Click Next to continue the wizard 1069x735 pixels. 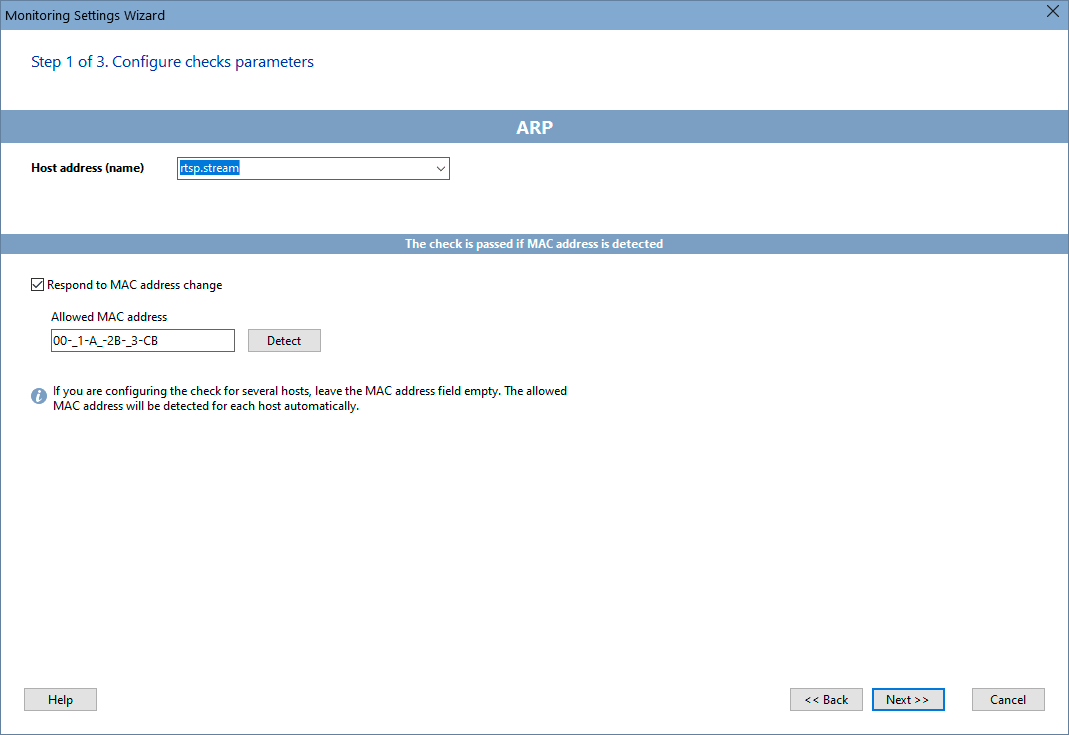pyautogui.click(x=907, y=699)
